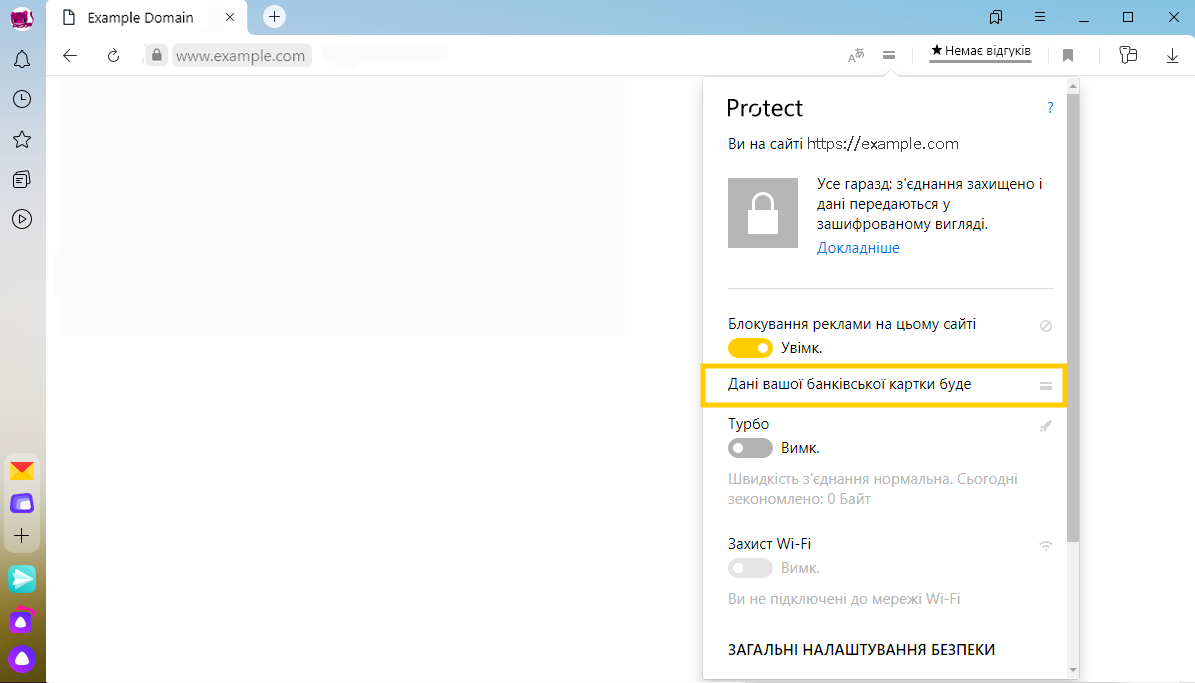The image size is (1195, 683).
Task: Reload the current page
Action: [114, 55]
